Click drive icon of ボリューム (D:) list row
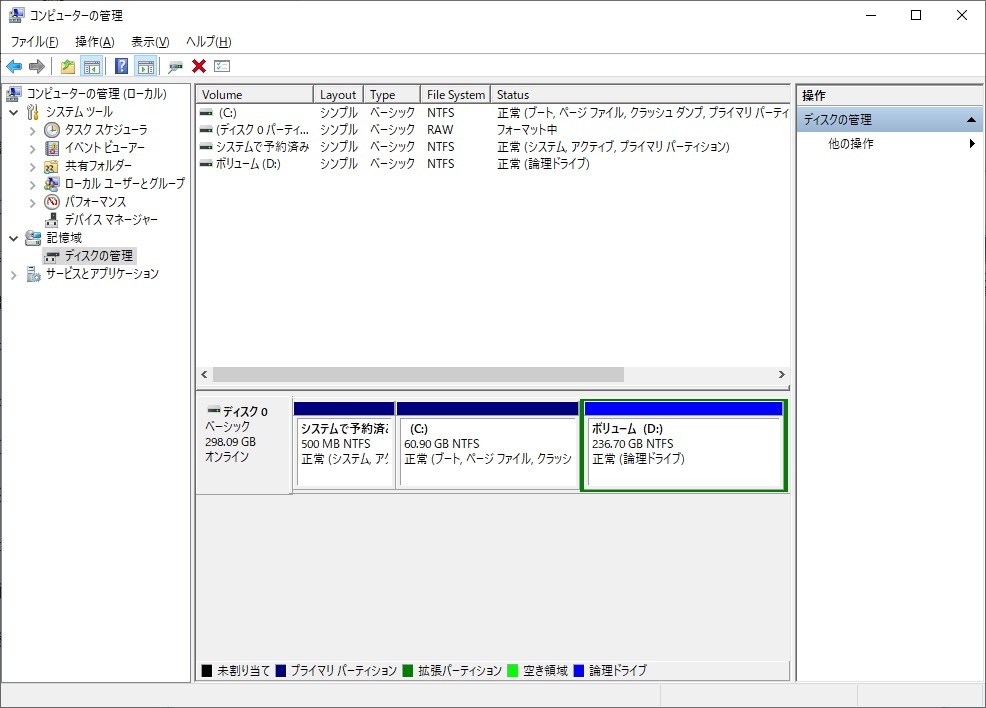986x708 pixels. (x=206, y=163)
